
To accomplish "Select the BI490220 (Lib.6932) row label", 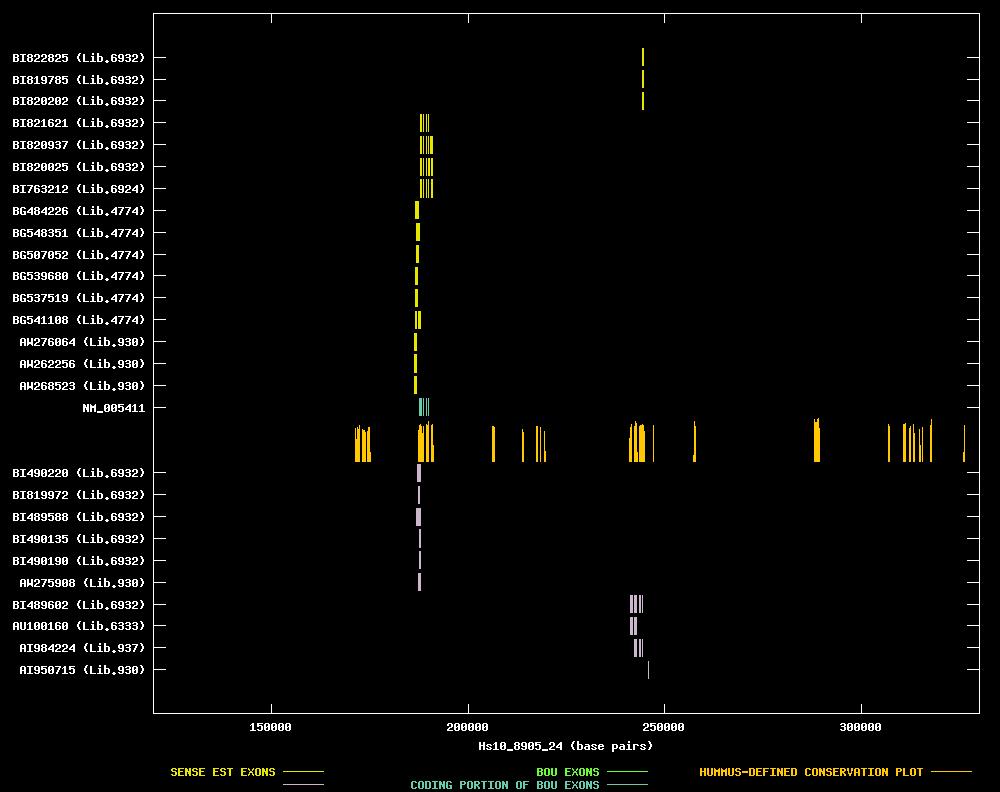I will pyautogui.click(x=78, y=473).
